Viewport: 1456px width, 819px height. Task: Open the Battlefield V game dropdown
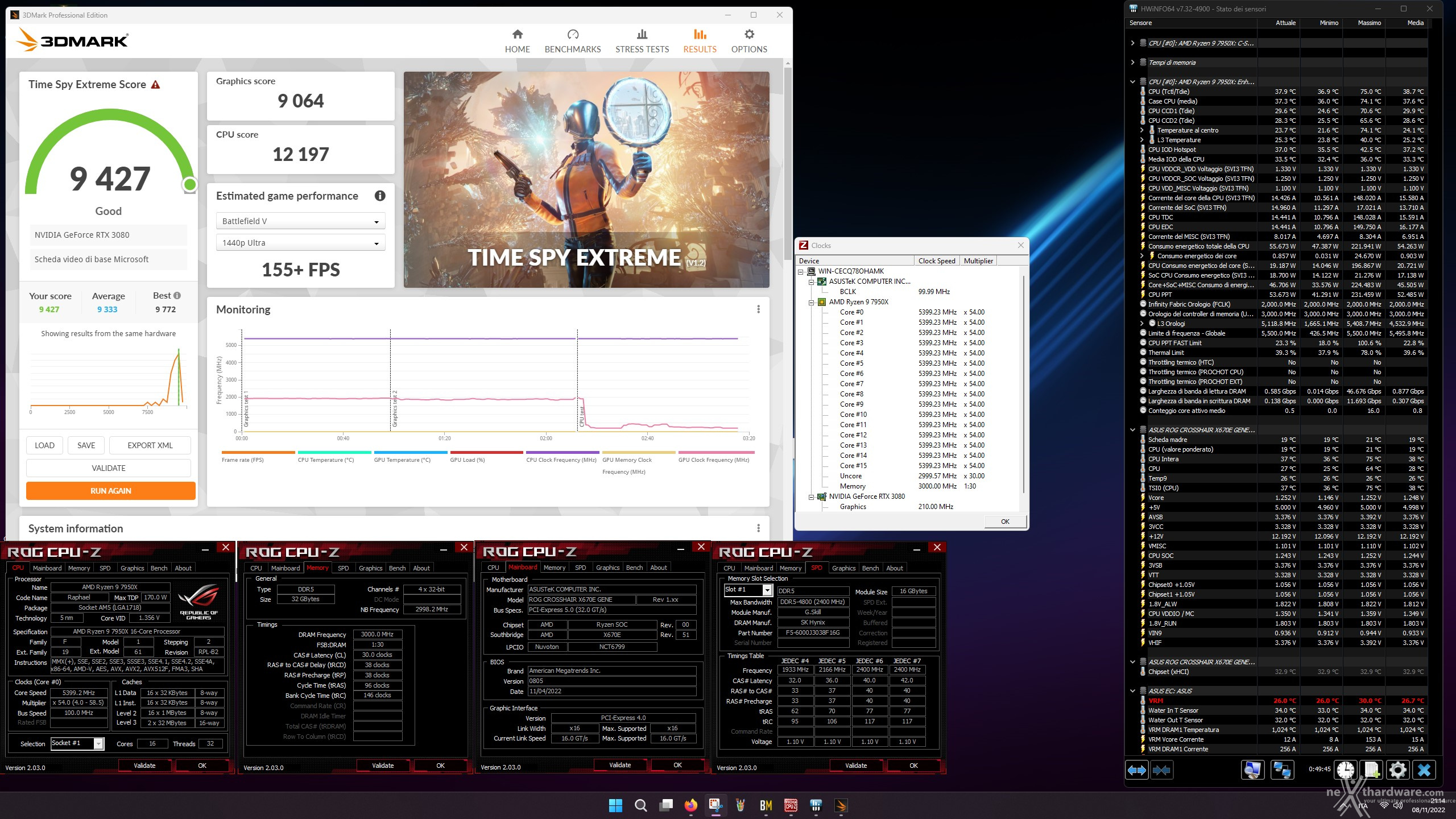300,221
